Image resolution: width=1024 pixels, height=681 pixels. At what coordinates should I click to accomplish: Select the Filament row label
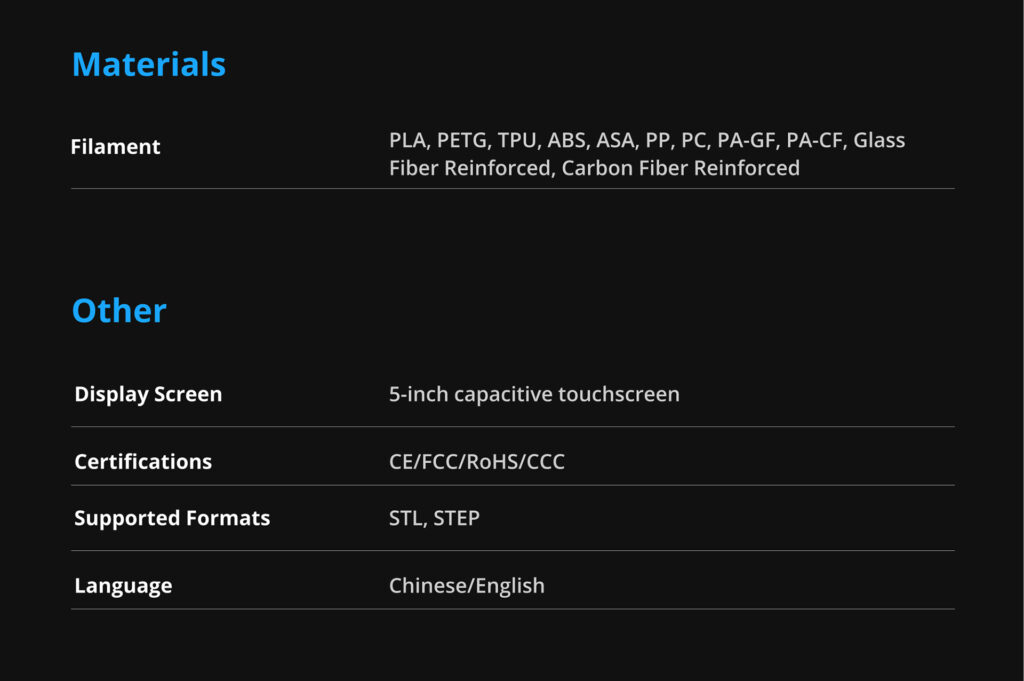(115, 147)
